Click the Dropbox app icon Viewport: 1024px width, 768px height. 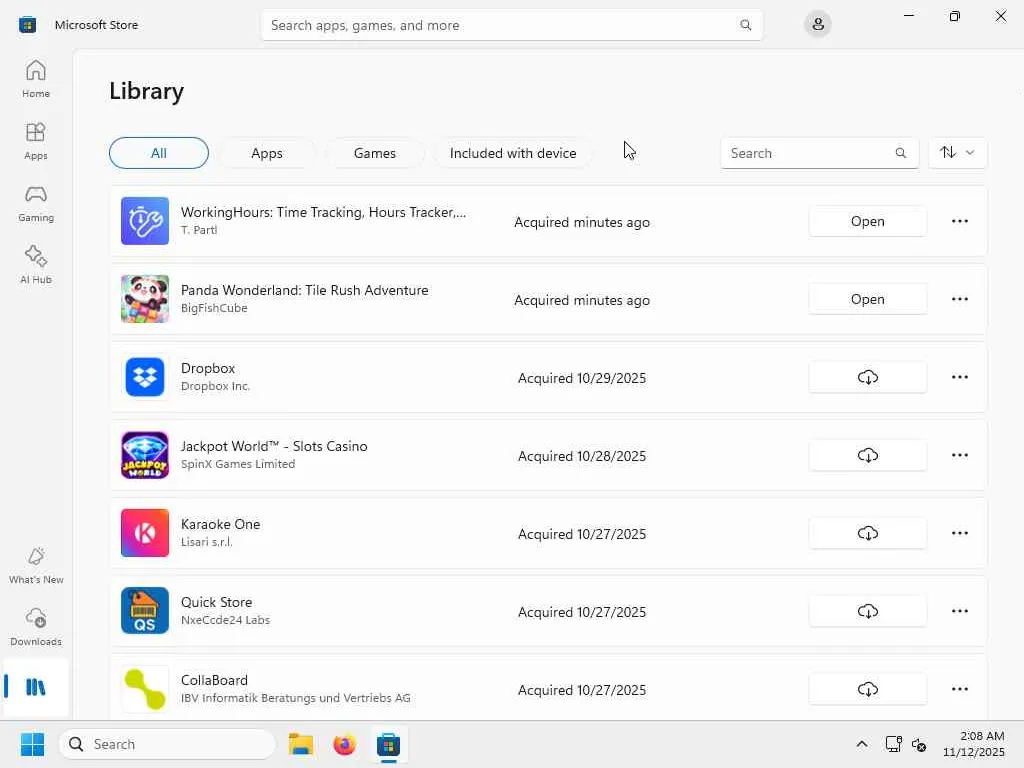click(145, 377)
